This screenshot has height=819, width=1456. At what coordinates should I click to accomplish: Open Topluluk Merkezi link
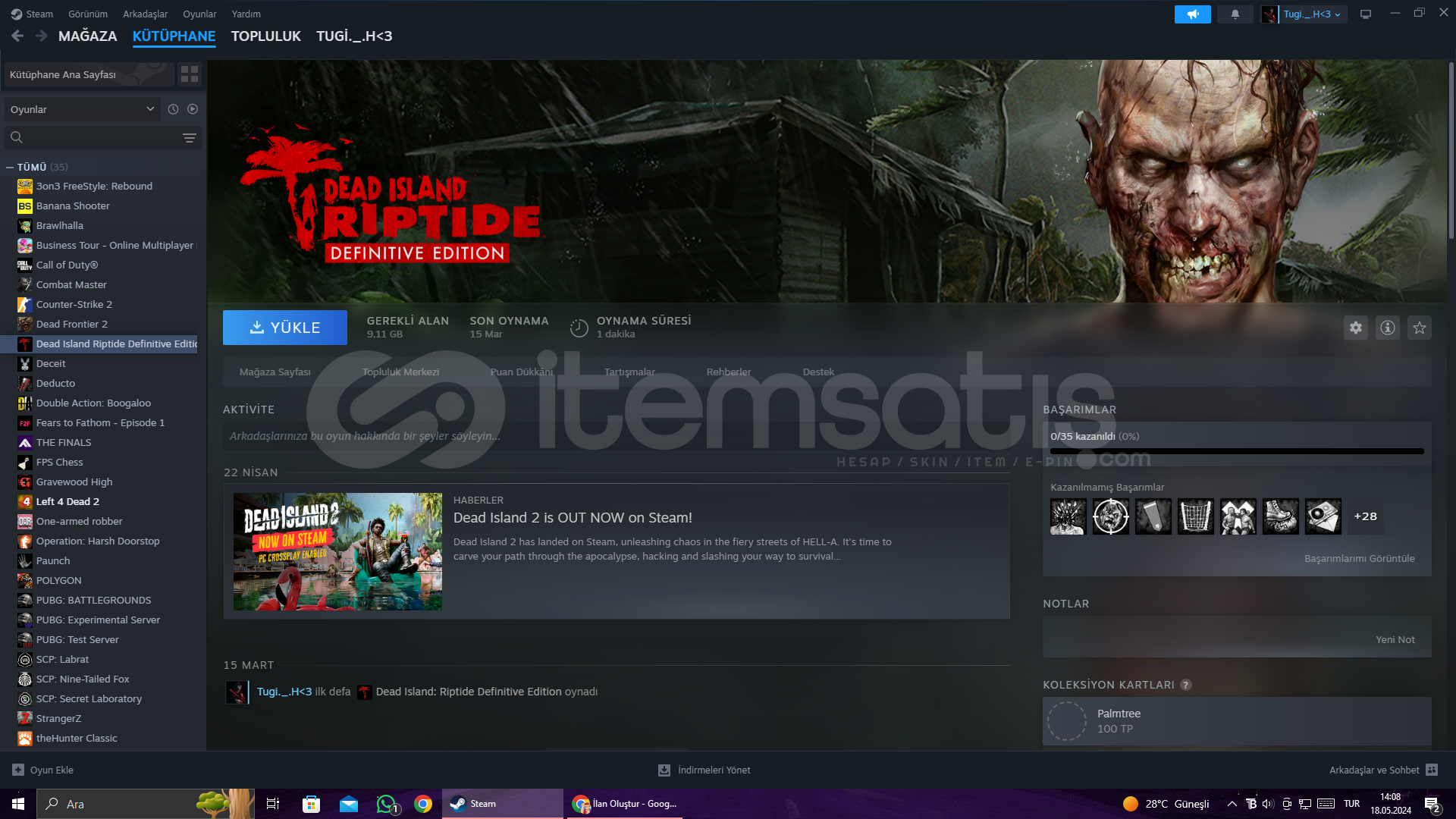pos(400,372)
